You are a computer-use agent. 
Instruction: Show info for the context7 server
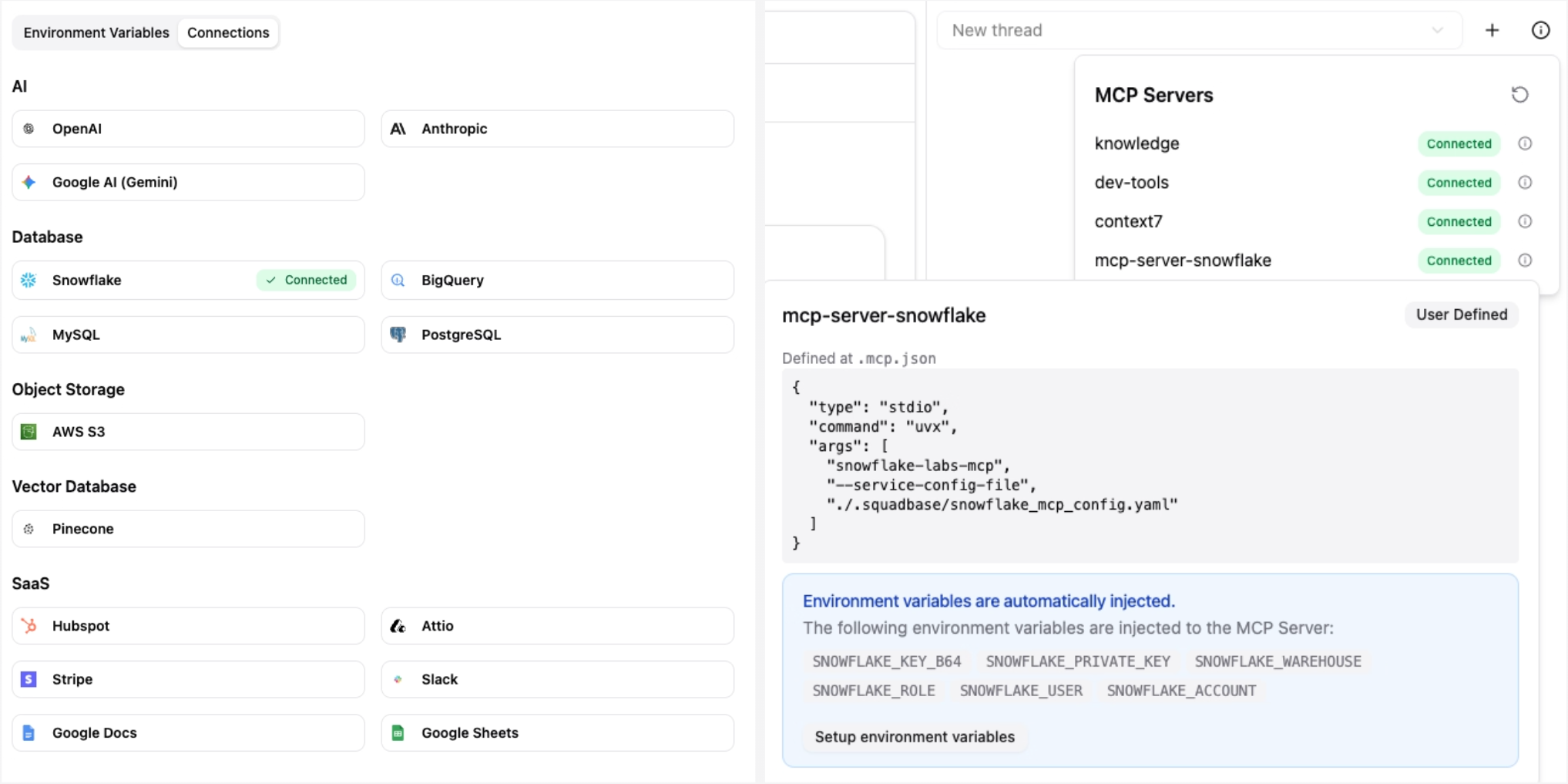click(x=1526, y=221)
